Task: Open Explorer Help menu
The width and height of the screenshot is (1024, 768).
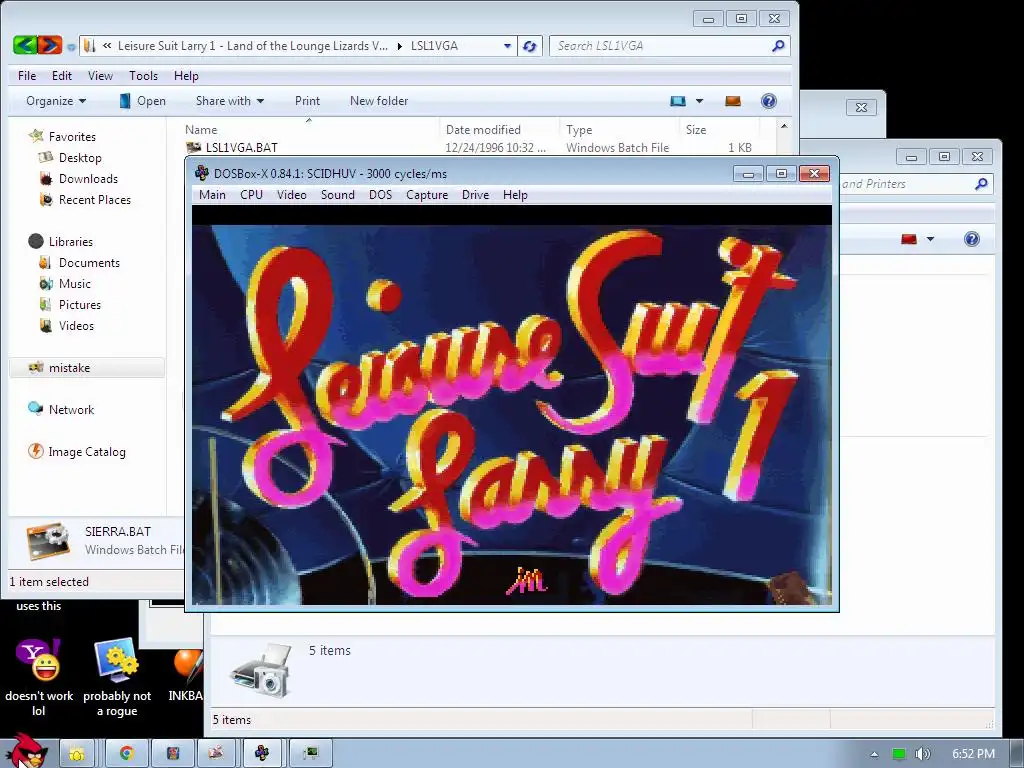Action: point(186,76)
